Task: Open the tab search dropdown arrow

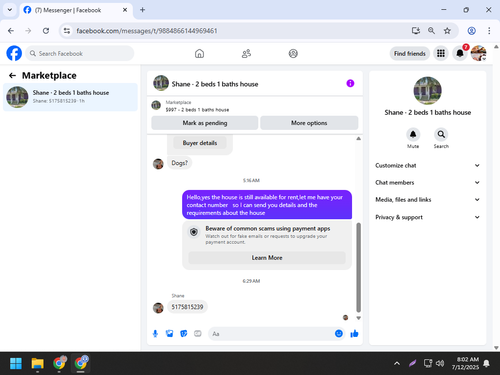Action: [x=10, y=10]
